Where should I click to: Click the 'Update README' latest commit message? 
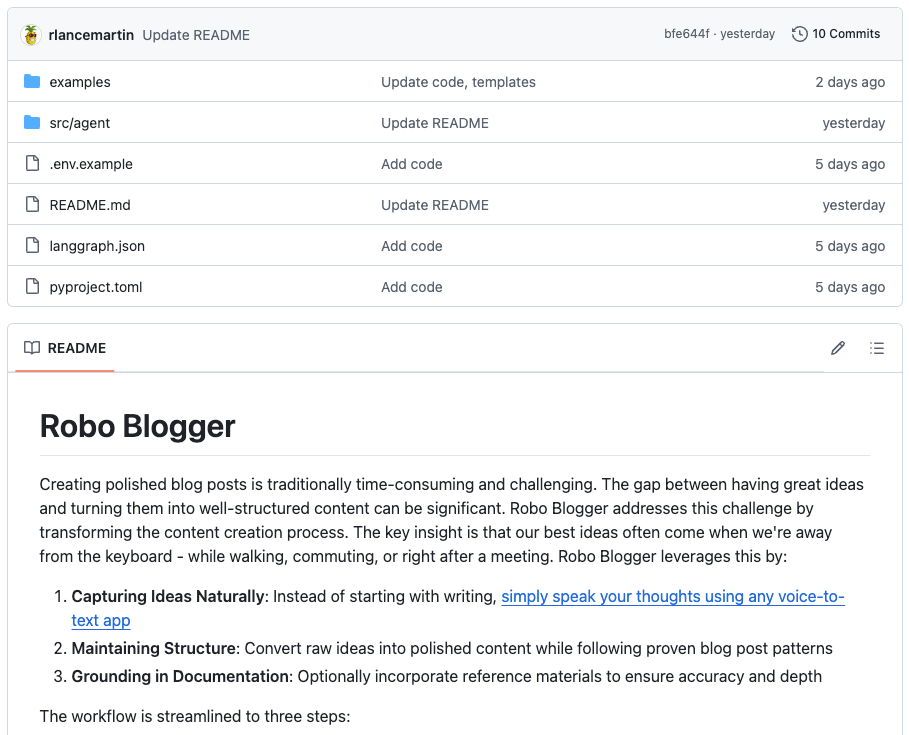pos(196,35)
